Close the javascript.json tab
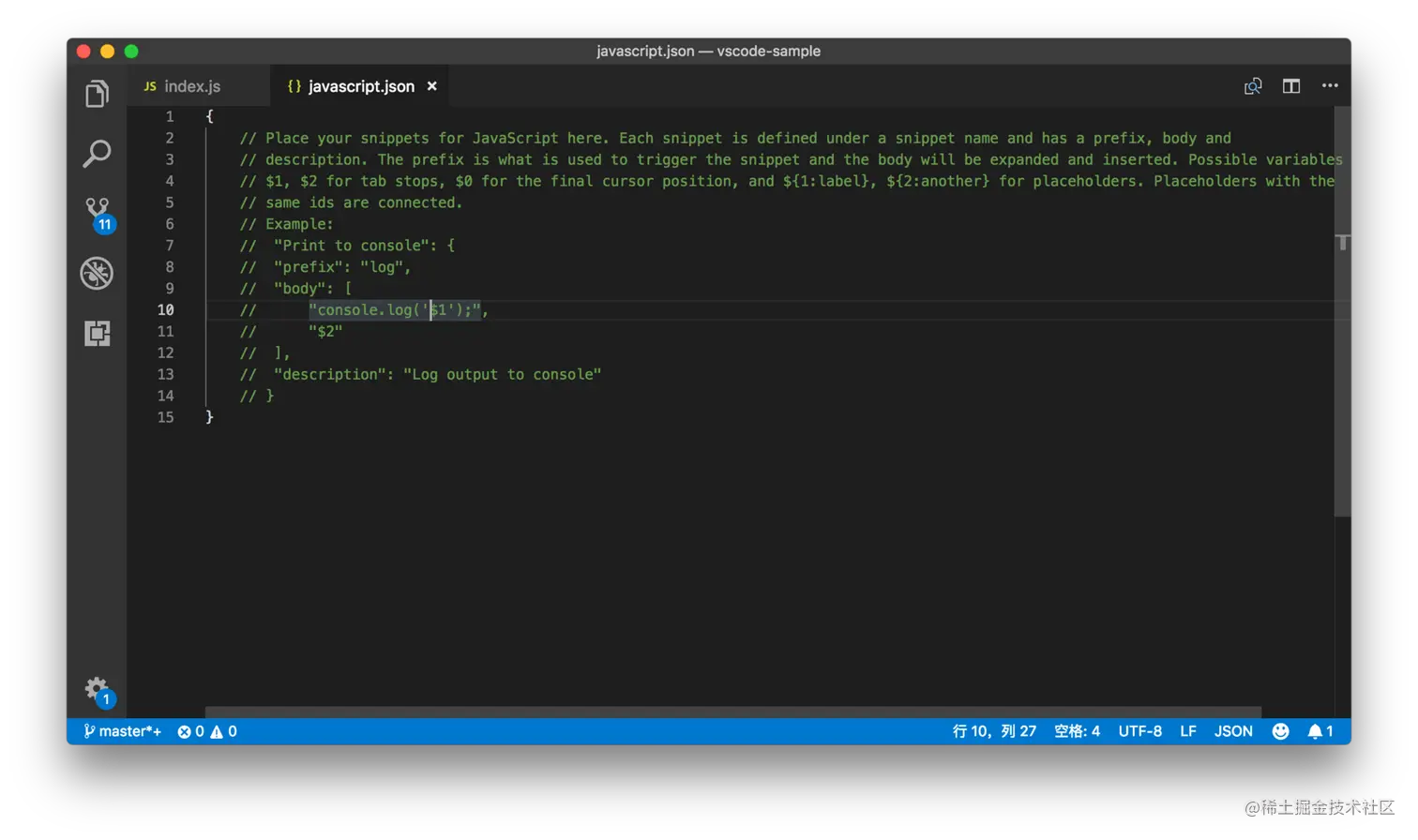This screenshot has width=1418, height=840. 432,86
